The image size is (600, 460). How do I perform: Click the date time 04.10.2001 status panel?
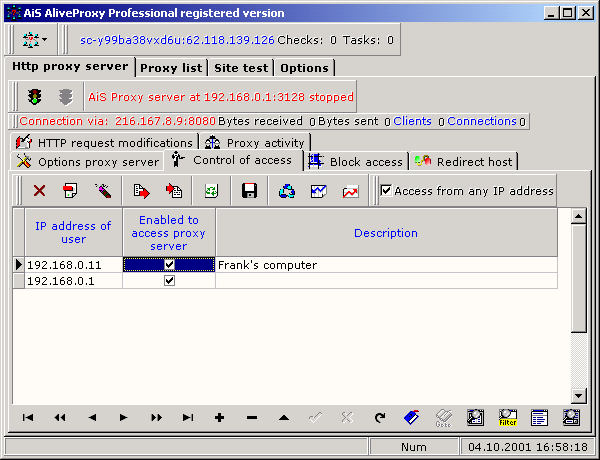[x=528, y=447]
